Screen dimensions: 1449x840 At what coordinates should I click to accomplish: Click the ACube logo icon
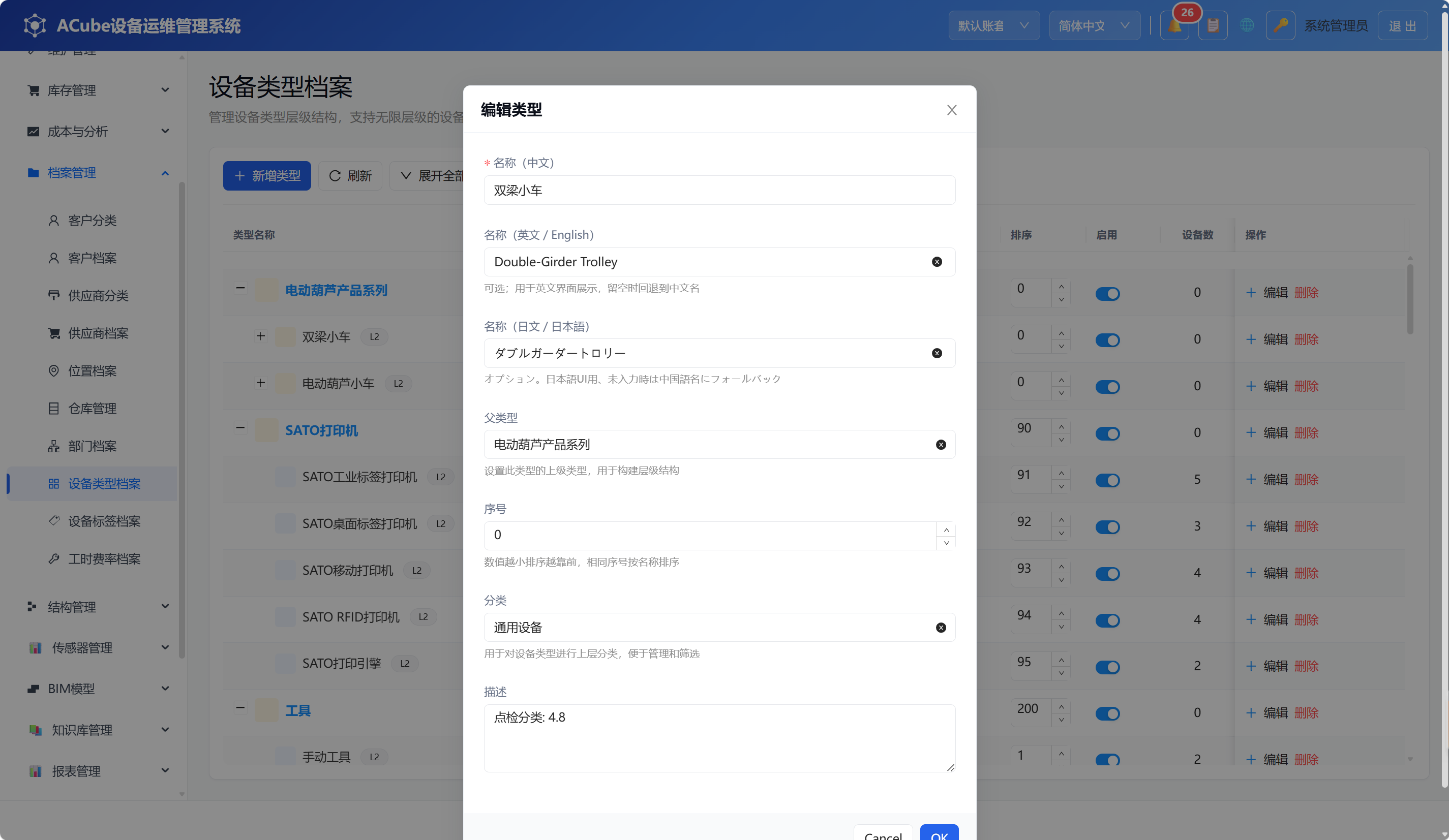[35, 26]
